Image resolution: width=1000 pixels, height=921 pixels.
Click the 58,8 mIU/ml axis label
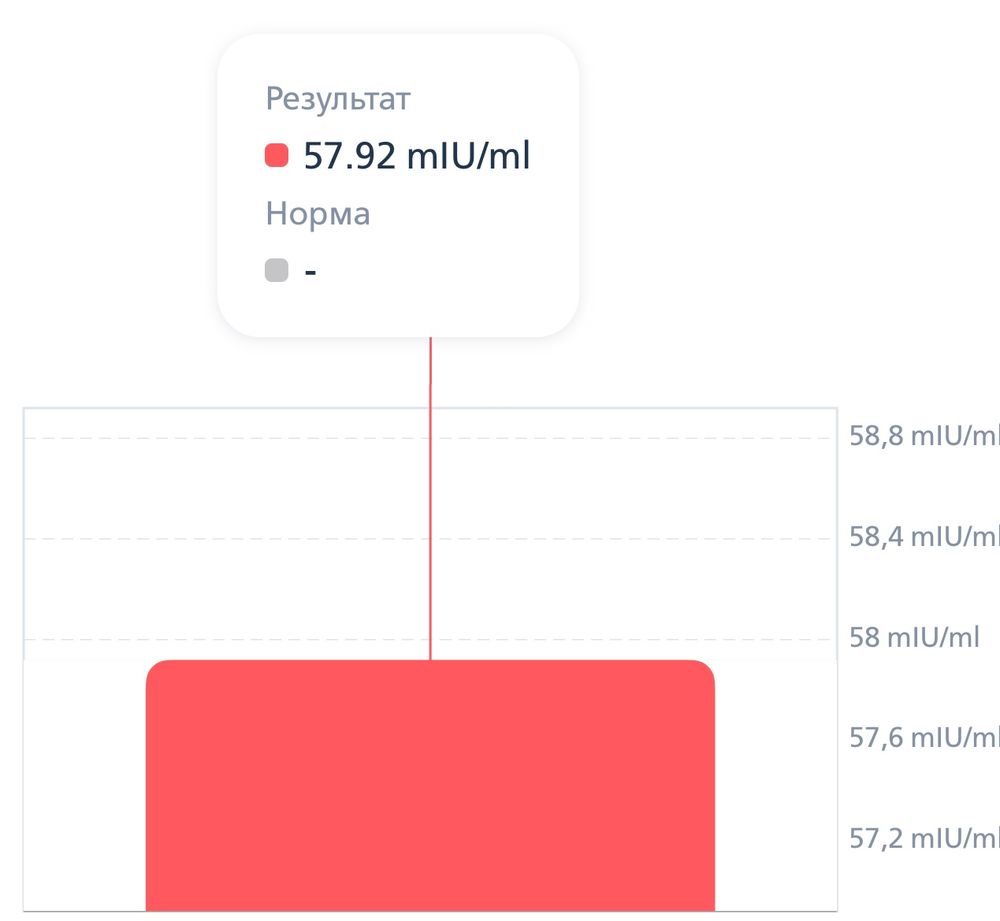click(923, 437)
